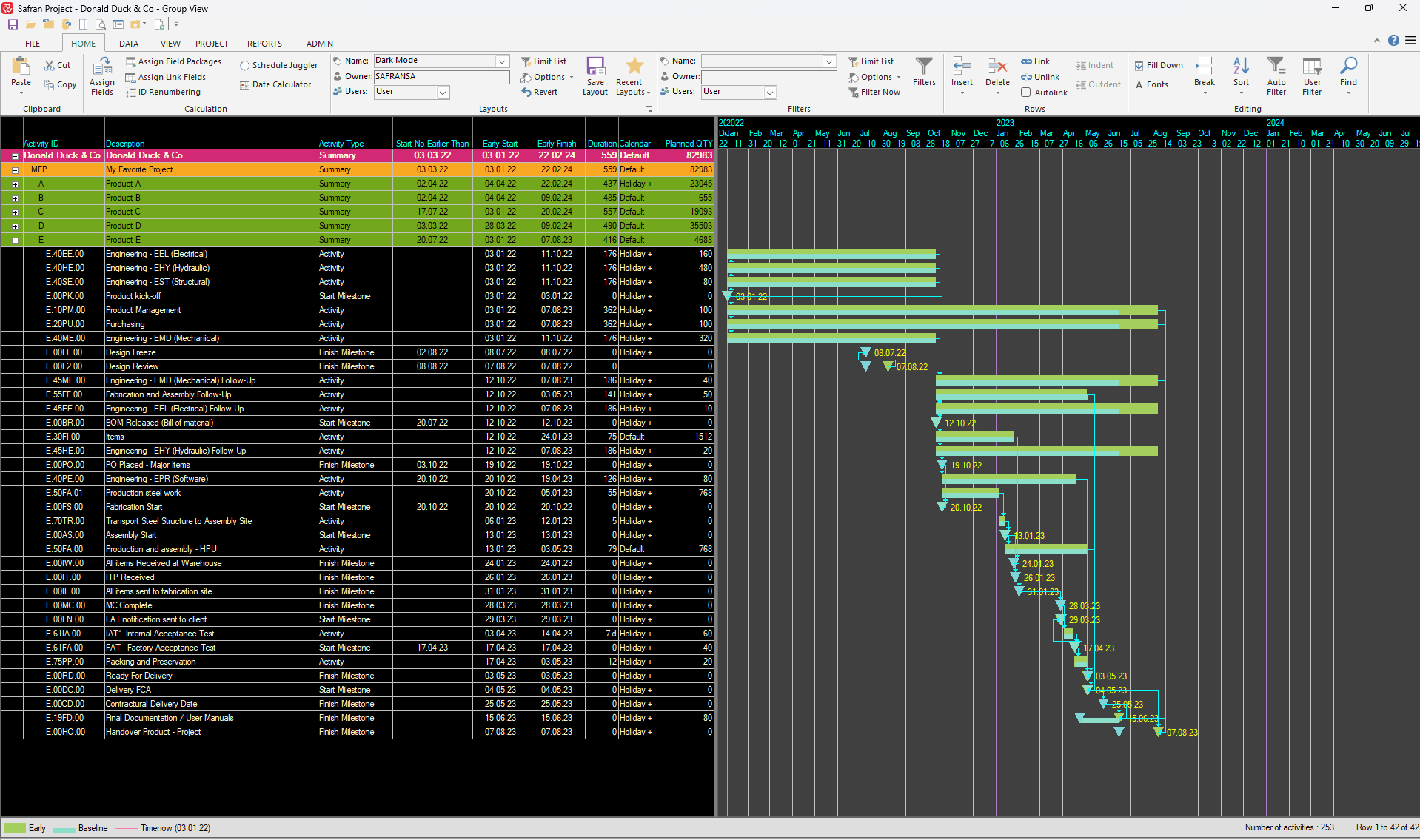Expand Product A summary row
The width and height of the screenshot is (1420, 840).
[x=15, y=184]
